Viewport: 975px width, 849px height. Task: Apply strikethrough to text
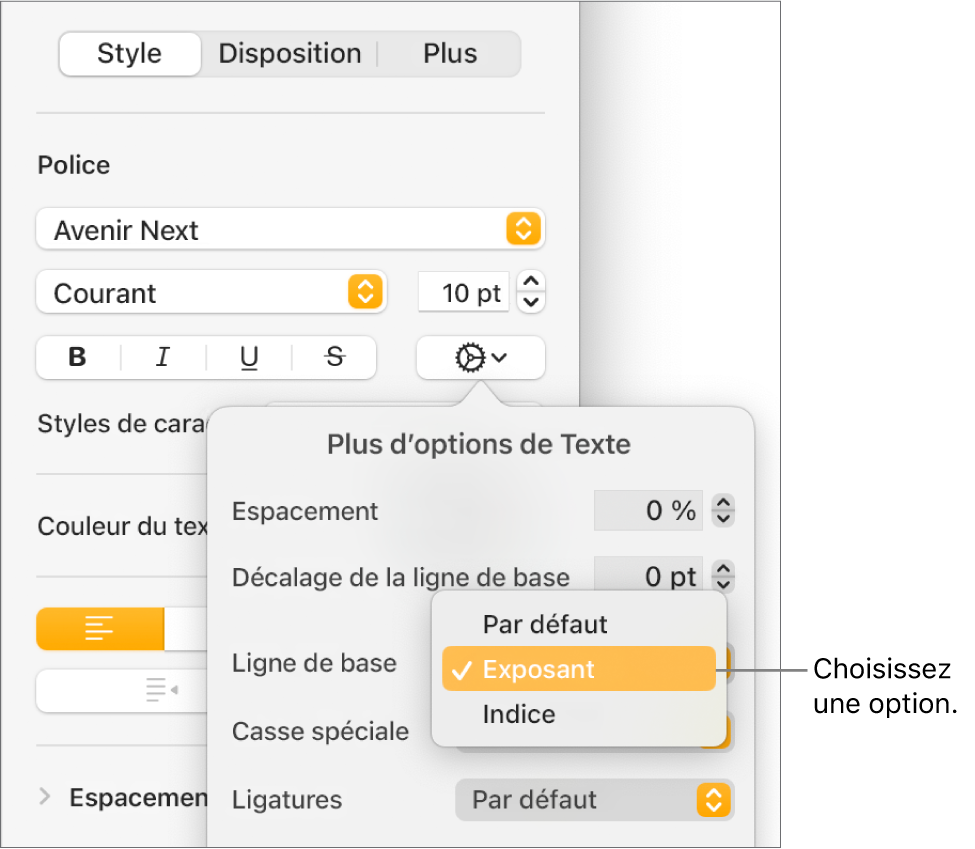pos(335,357)
